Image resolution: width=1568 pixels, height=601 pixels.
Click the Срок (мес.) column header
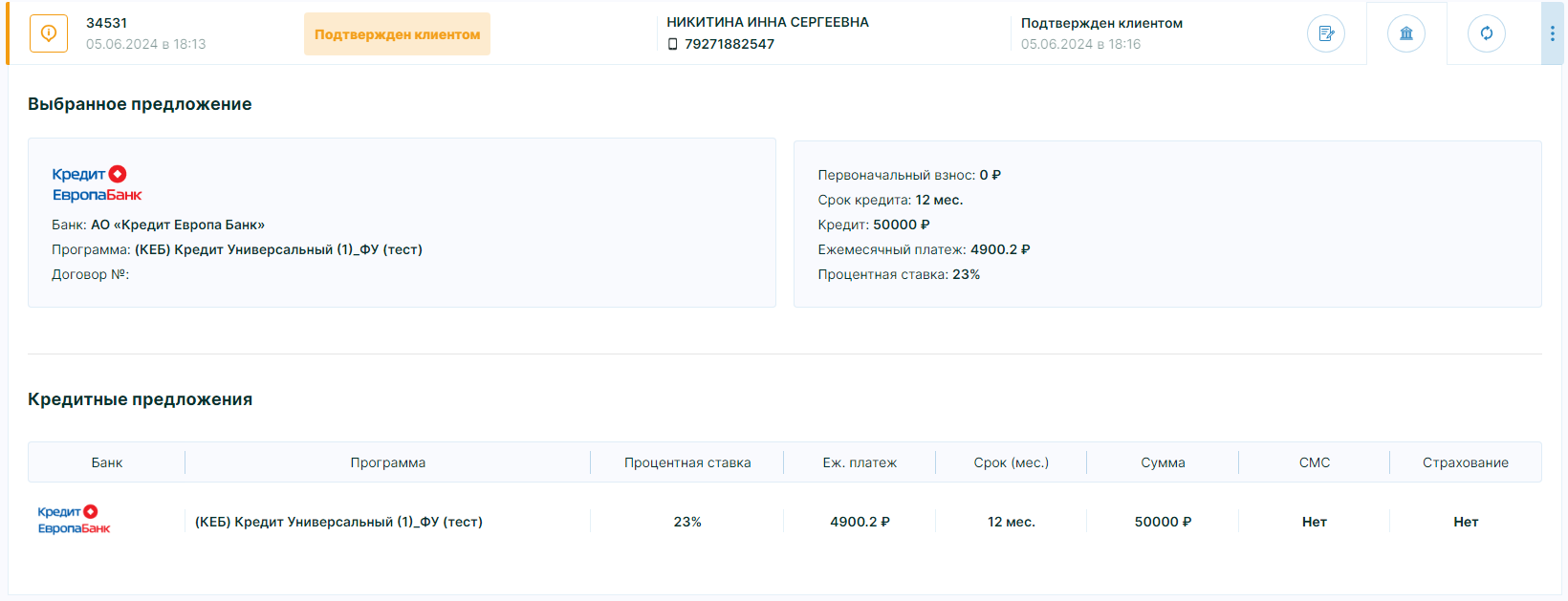[x=1012, y=462]
